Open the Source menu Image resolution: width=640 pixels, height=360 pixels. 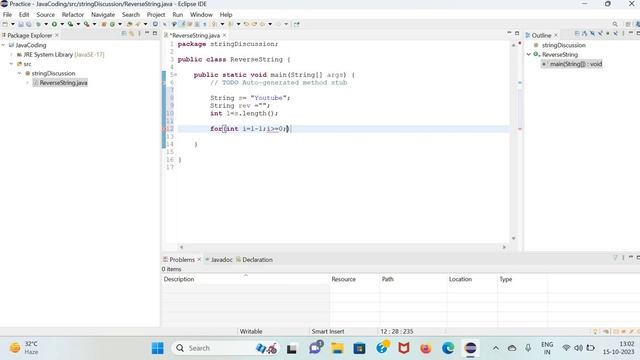pyautogui.click(x=45, y=14)
